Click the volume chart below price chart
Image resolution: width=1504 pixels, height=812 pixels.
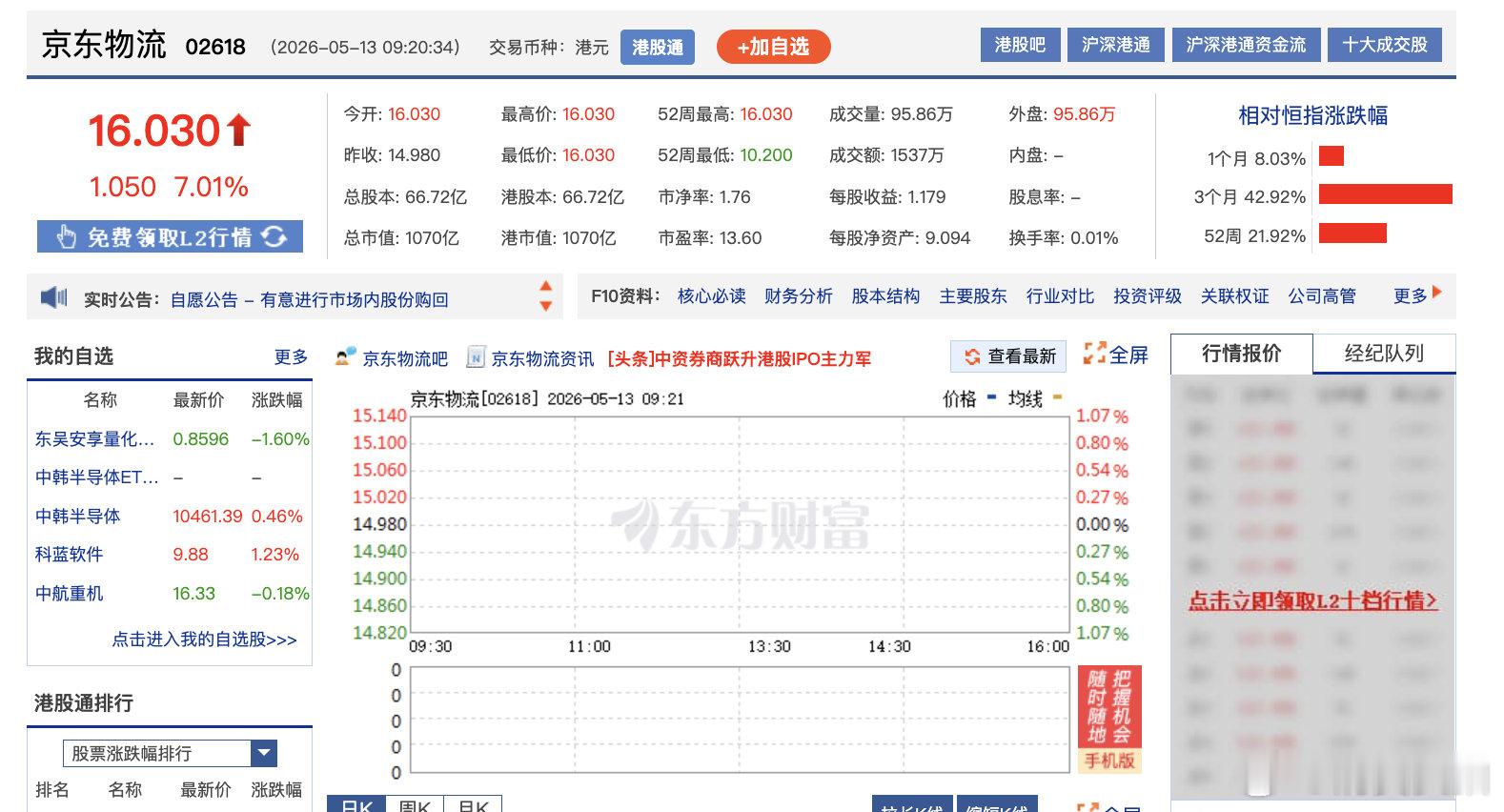click(x=740, y=720)
